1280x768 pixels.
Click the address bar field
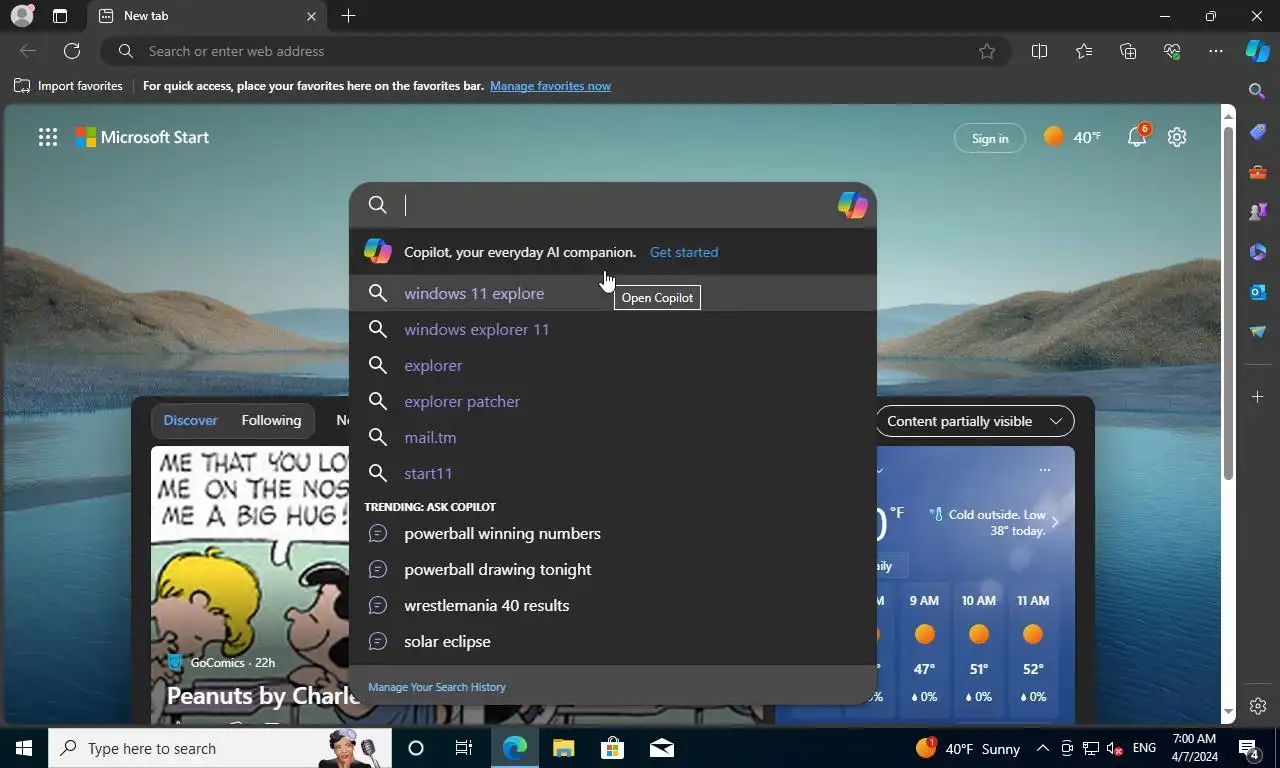[x=555, y=51]
